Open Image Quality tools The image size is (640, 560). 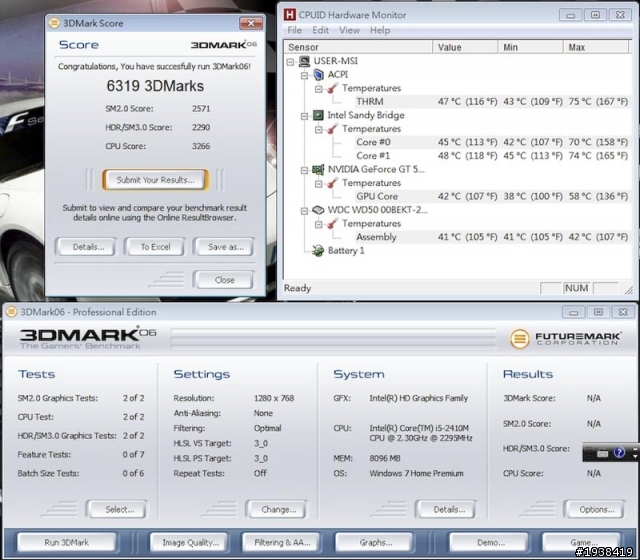[x=190, y=543]
